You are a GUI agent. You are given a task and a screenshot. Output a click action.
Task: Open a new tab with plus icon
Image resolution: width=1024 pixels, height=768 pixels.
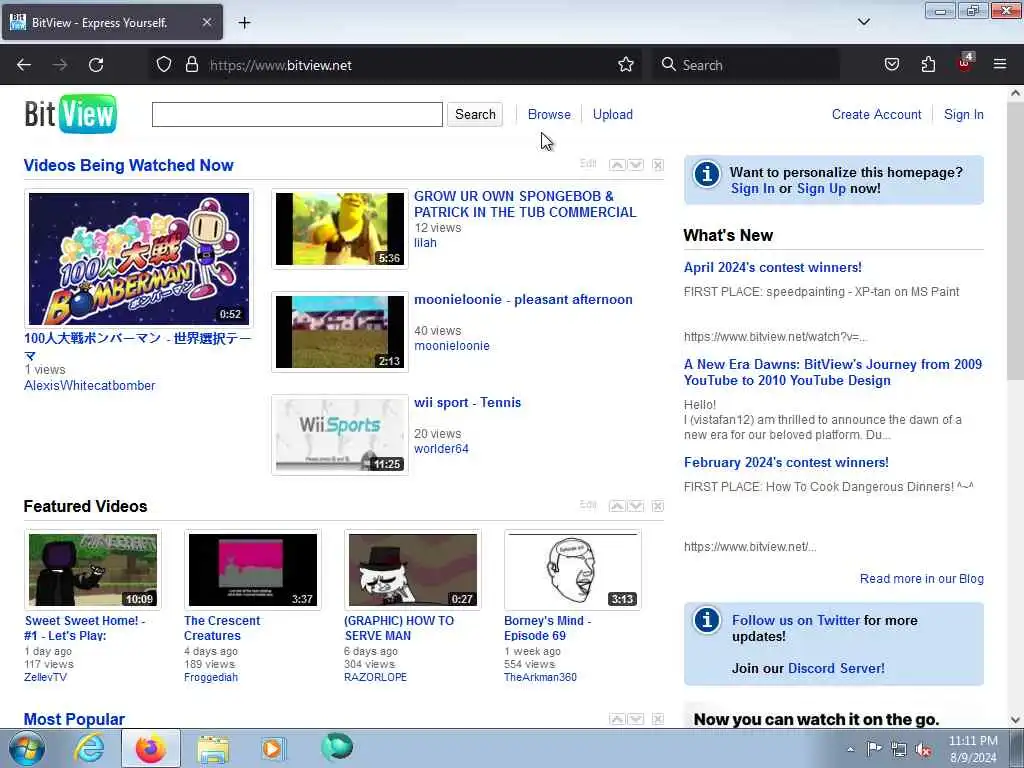[244, 23]
